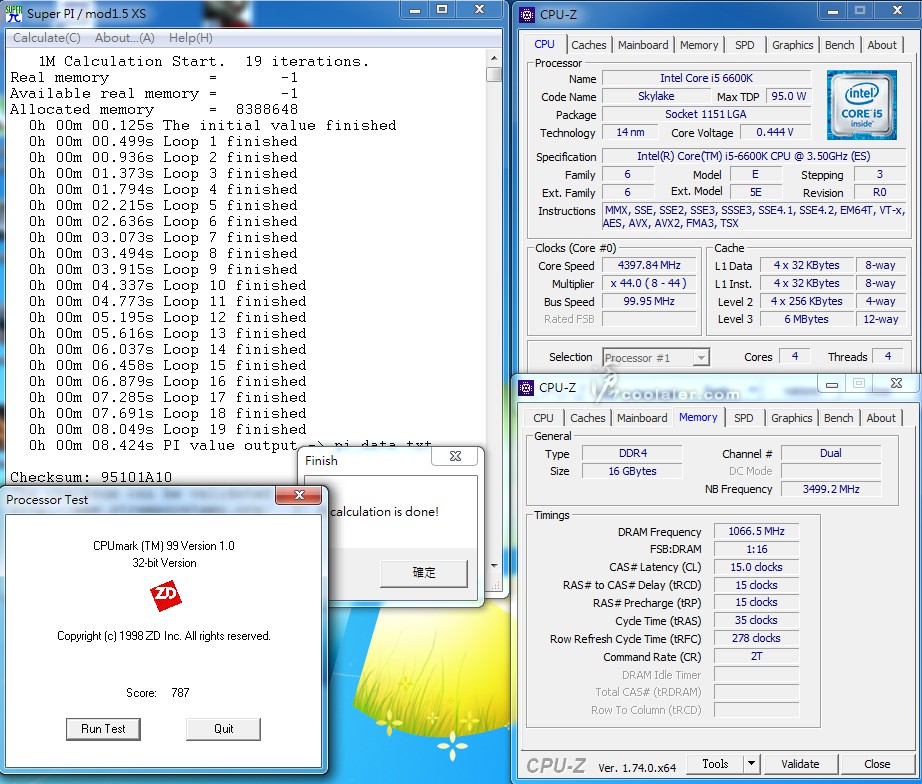Click the Tools button in CPU-Z
Image resolution: width=922 pixels, height=784 pixels.
click(x=715, y=763)
